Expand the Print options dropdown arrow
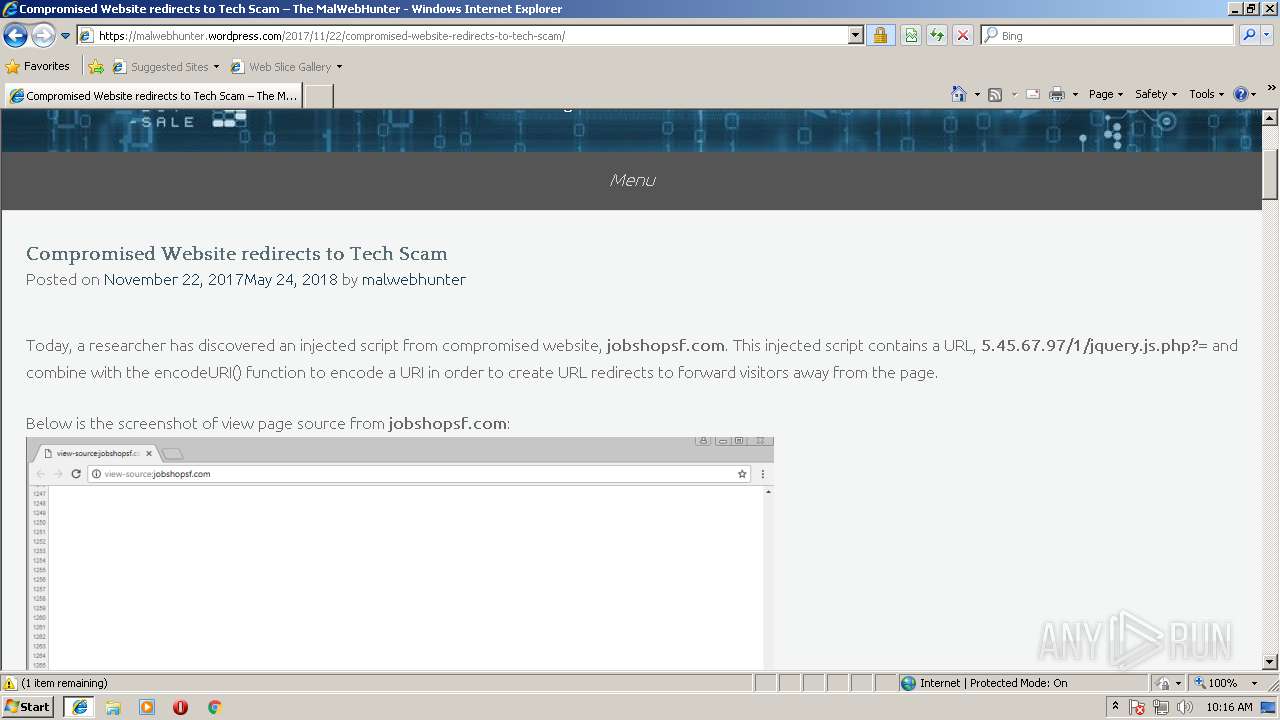 (x=1075, y=94)
